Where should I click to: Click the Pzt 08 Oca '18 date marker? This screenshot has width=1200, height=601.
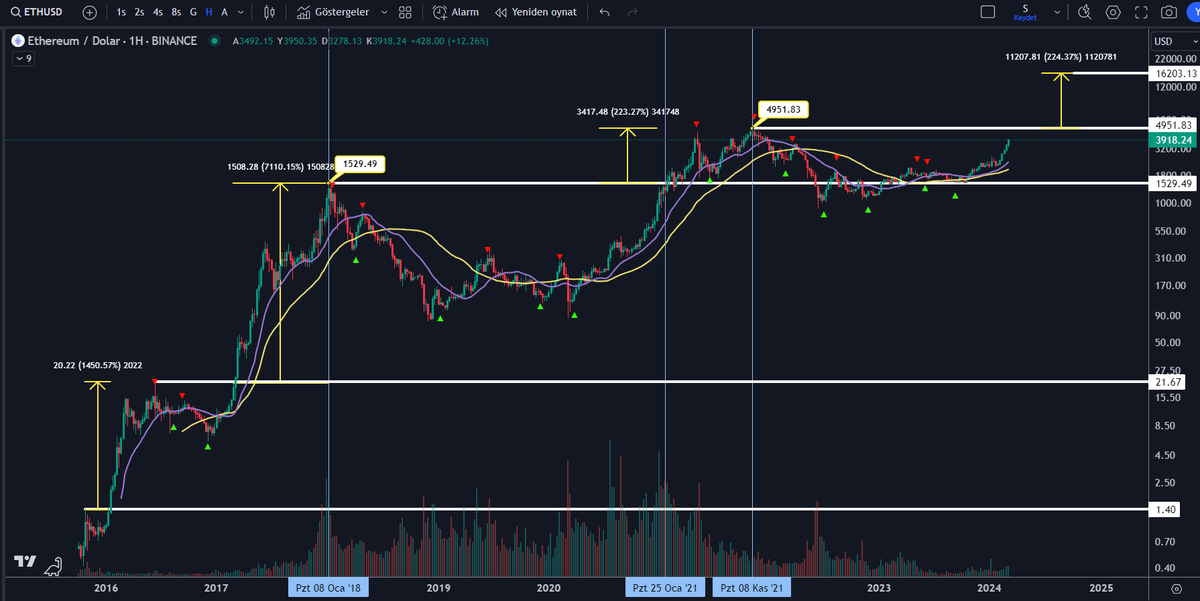(x=328, y=587)
